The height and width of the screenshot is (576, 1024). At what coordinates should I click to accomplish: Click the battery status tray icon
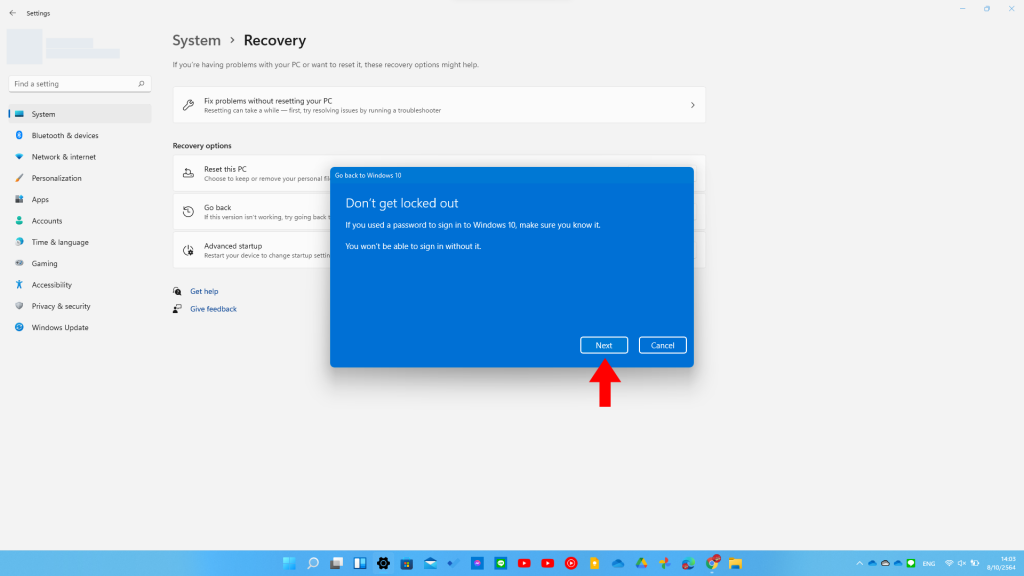974,563
